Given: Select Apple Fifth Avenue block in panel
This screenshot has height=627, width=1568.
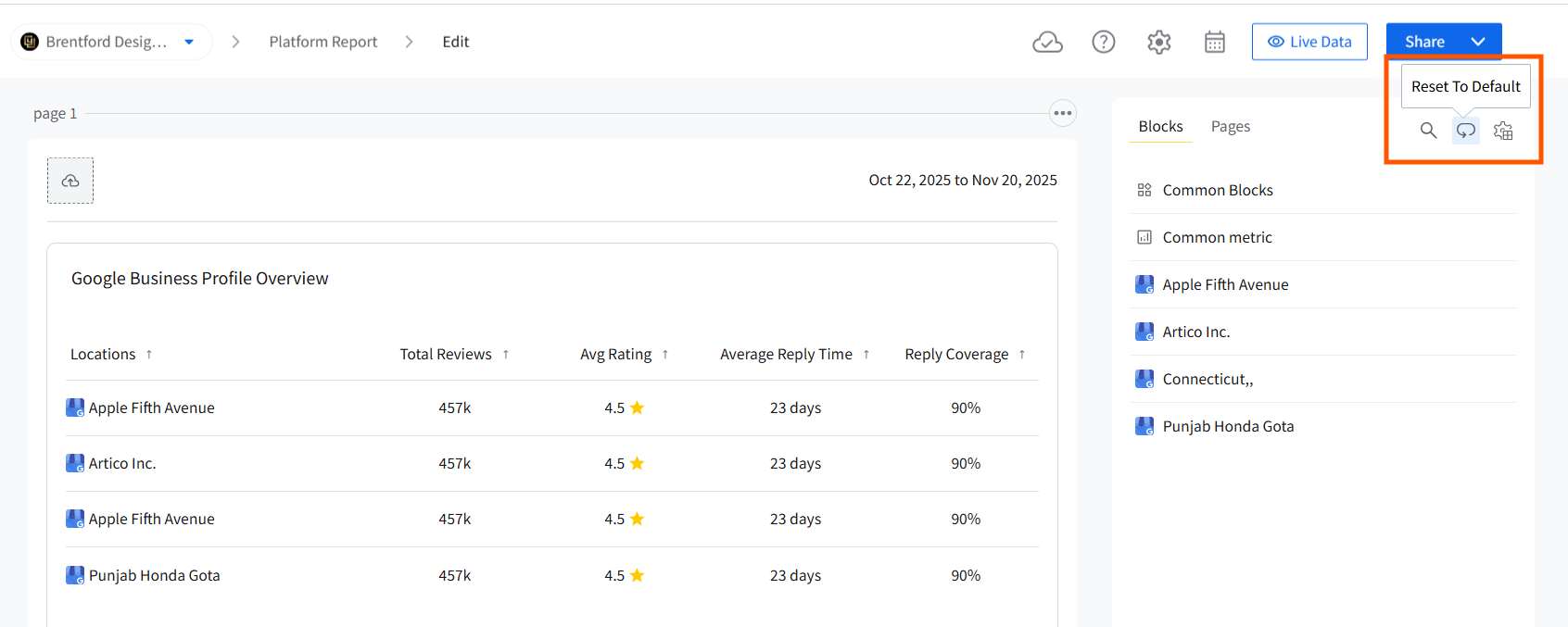Looking at the screenshot, I should tap(1323, 284).
